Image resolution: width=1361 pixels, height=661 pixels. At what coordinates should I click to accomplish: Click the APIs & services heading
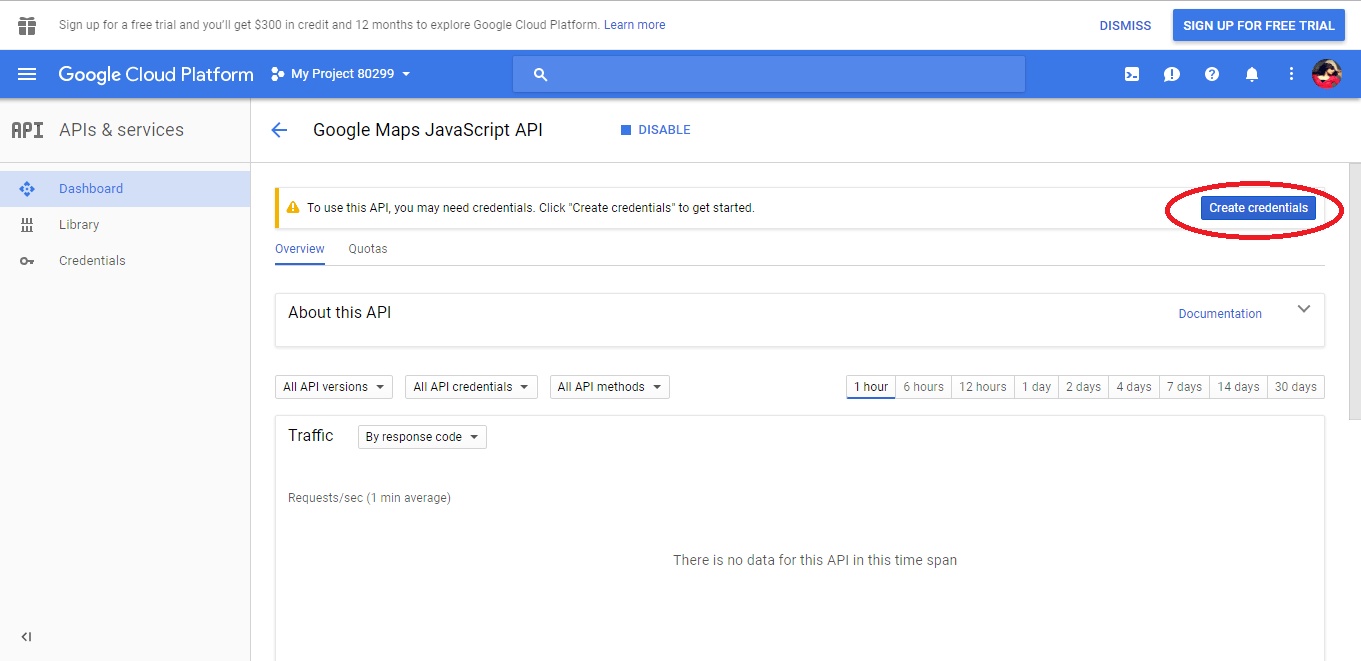(x=121, y=130)
